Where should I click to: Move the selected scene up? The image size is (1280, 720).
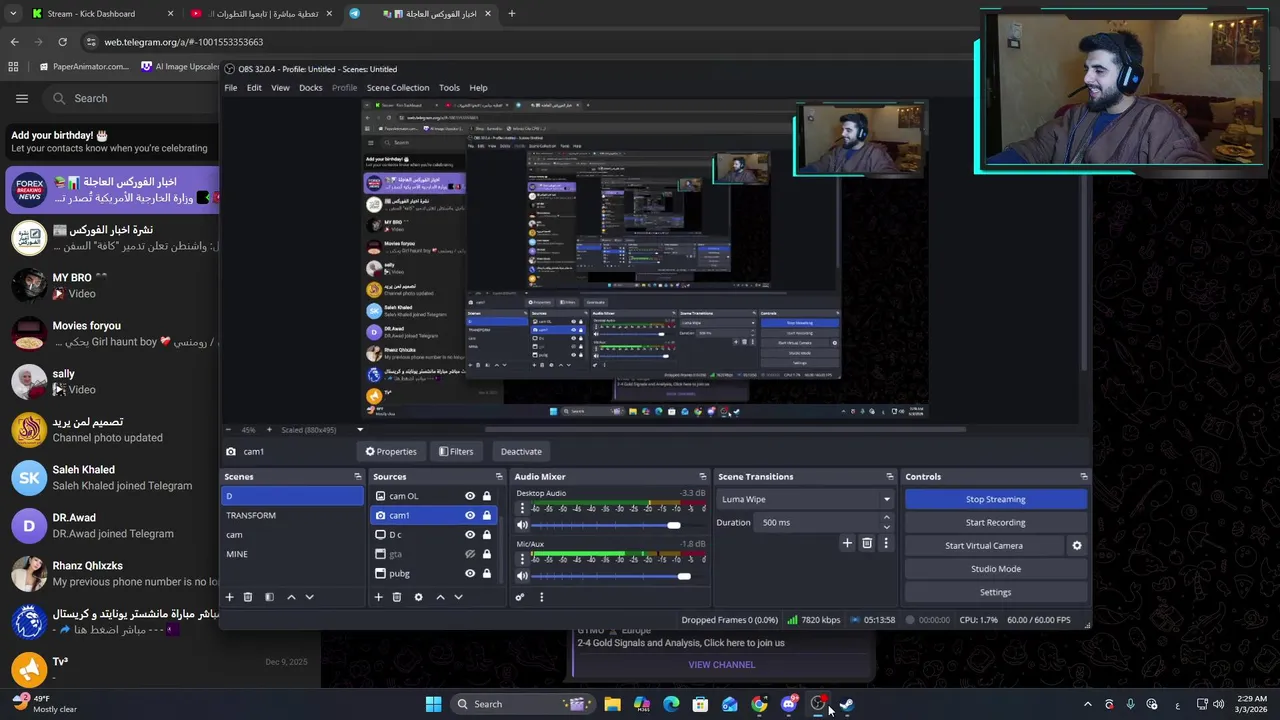coord(291,597)
